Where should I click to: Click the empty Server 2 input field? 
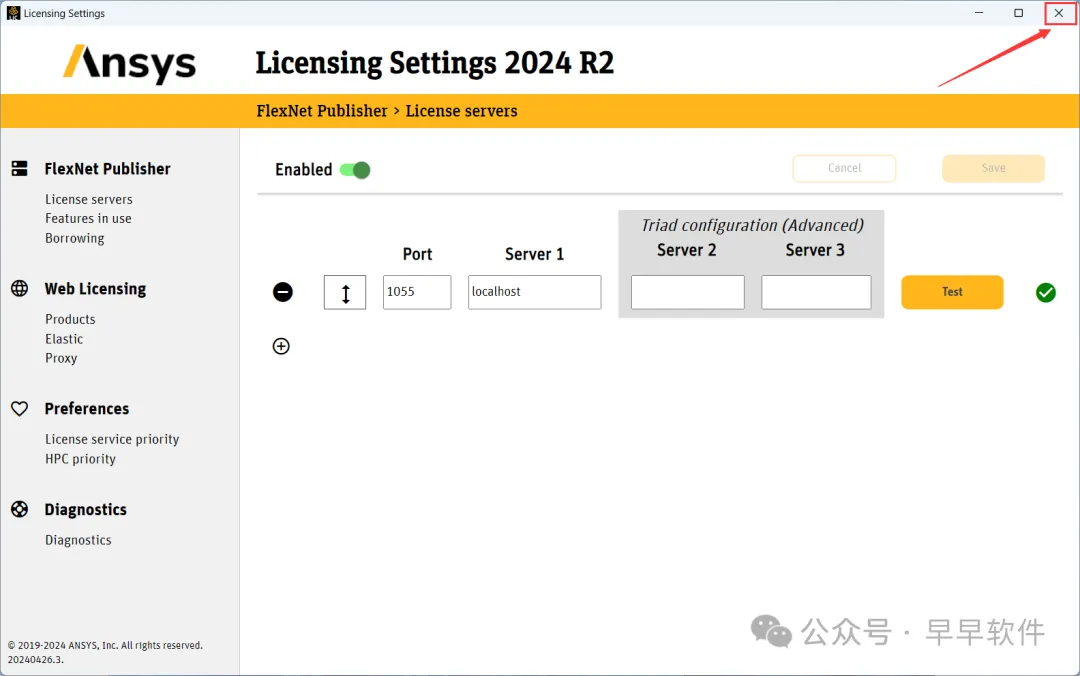pos(687,292)
